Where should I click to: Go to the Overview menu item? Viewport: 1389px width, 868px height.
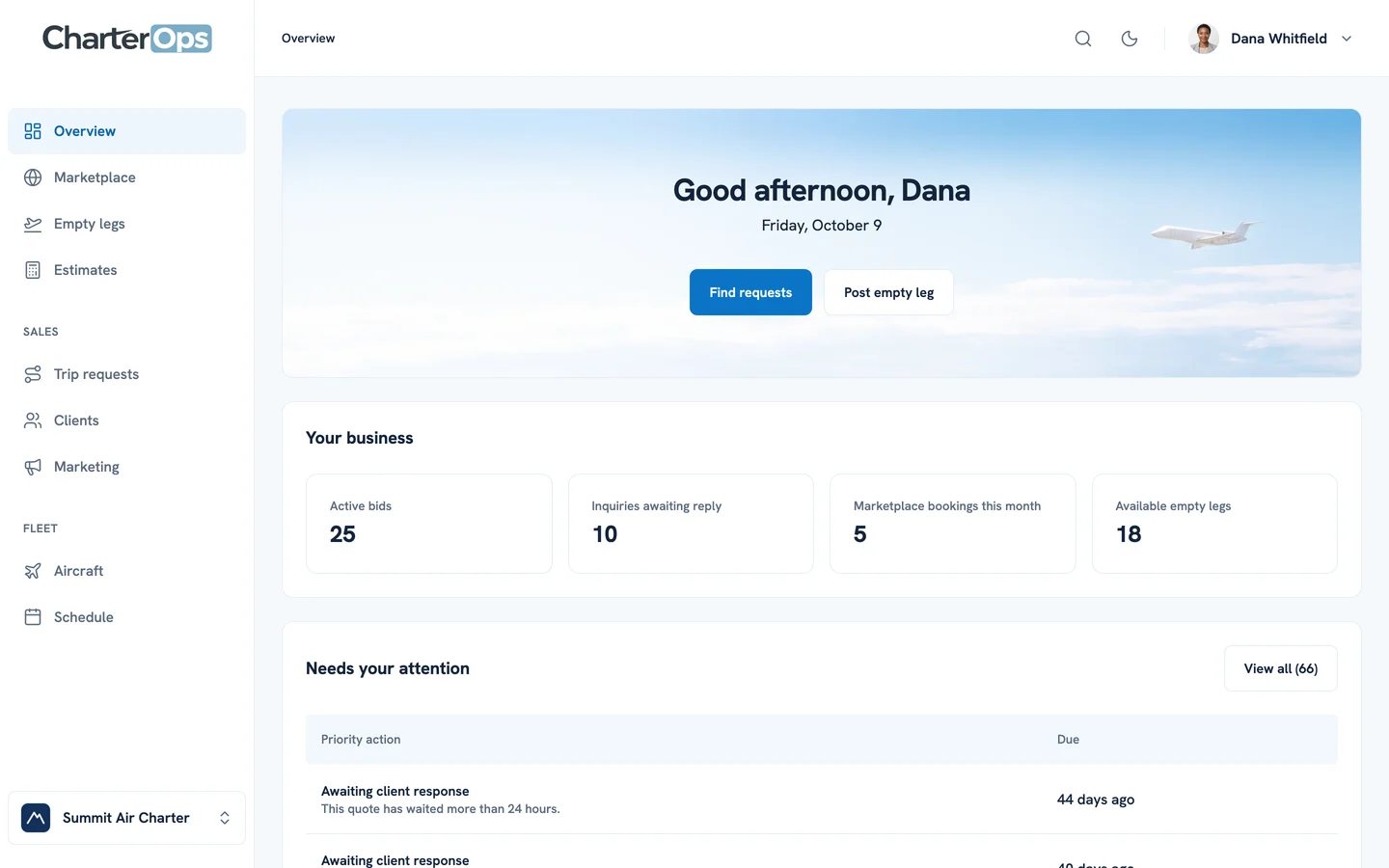point(126,131)
